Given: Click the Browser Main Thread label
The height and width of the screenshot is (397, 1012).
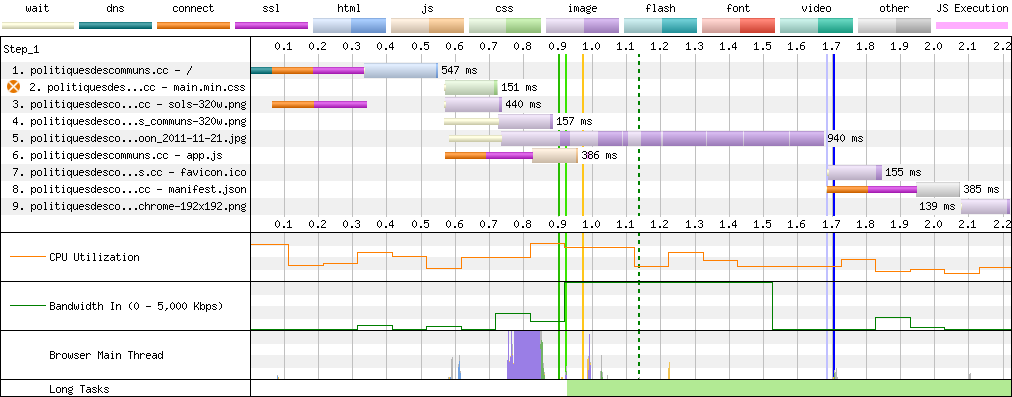Looking at the screenshot, I should [106, 355].
